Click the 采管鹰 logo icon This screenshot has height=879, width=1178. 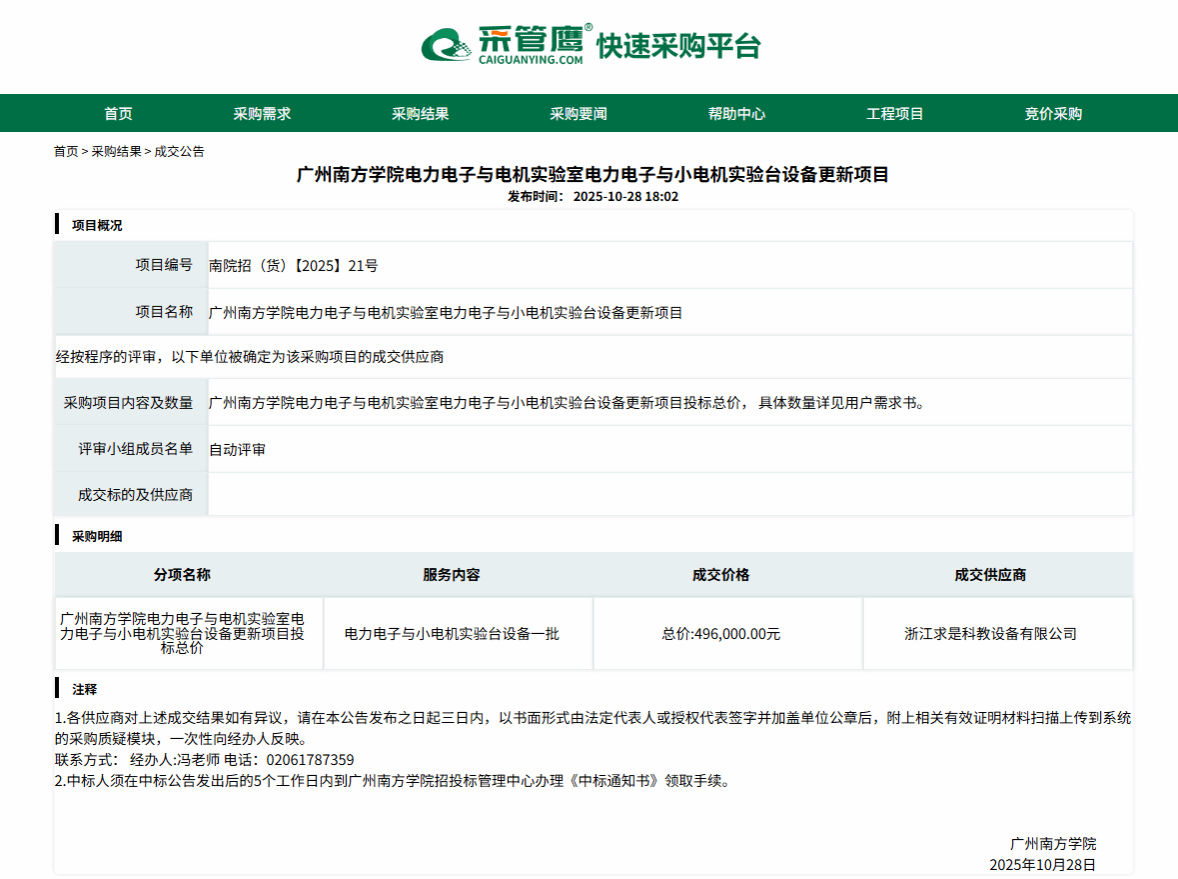pos(445,45)
